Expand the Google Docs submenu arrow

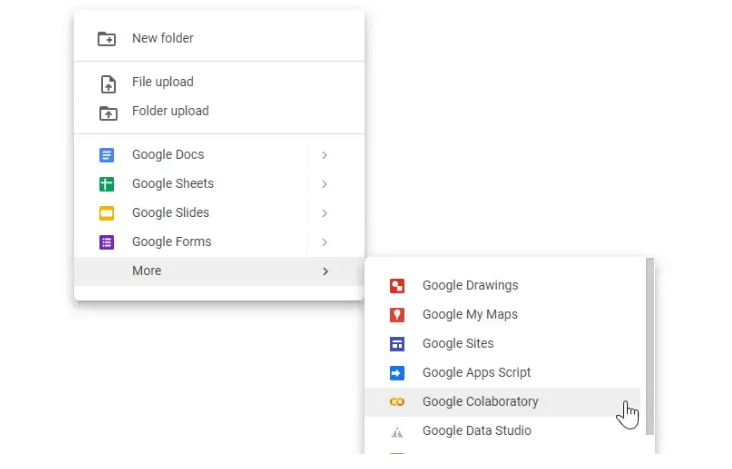tap(324, 155)
